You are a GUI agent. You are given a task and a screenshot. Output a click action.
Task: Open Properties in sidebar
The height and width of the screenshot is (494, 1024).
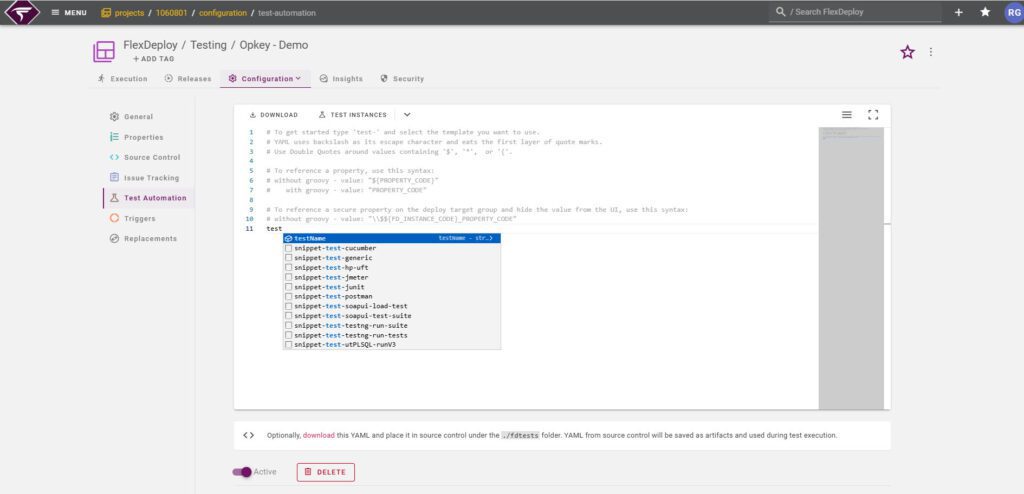point(136,137)
